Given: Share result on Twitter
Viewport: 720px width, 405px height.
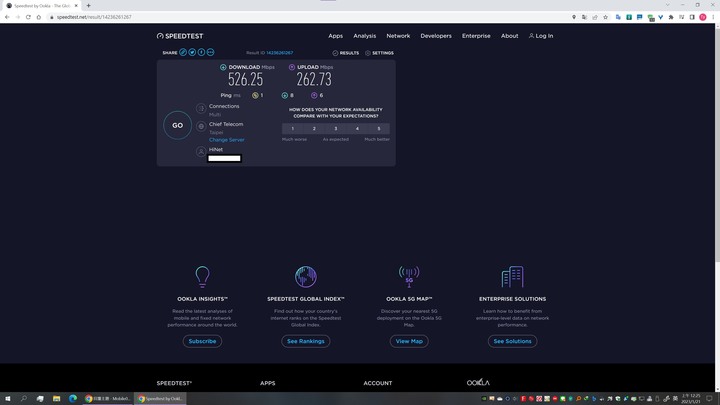Looking at the screenshot, I should tap(192, 52).
